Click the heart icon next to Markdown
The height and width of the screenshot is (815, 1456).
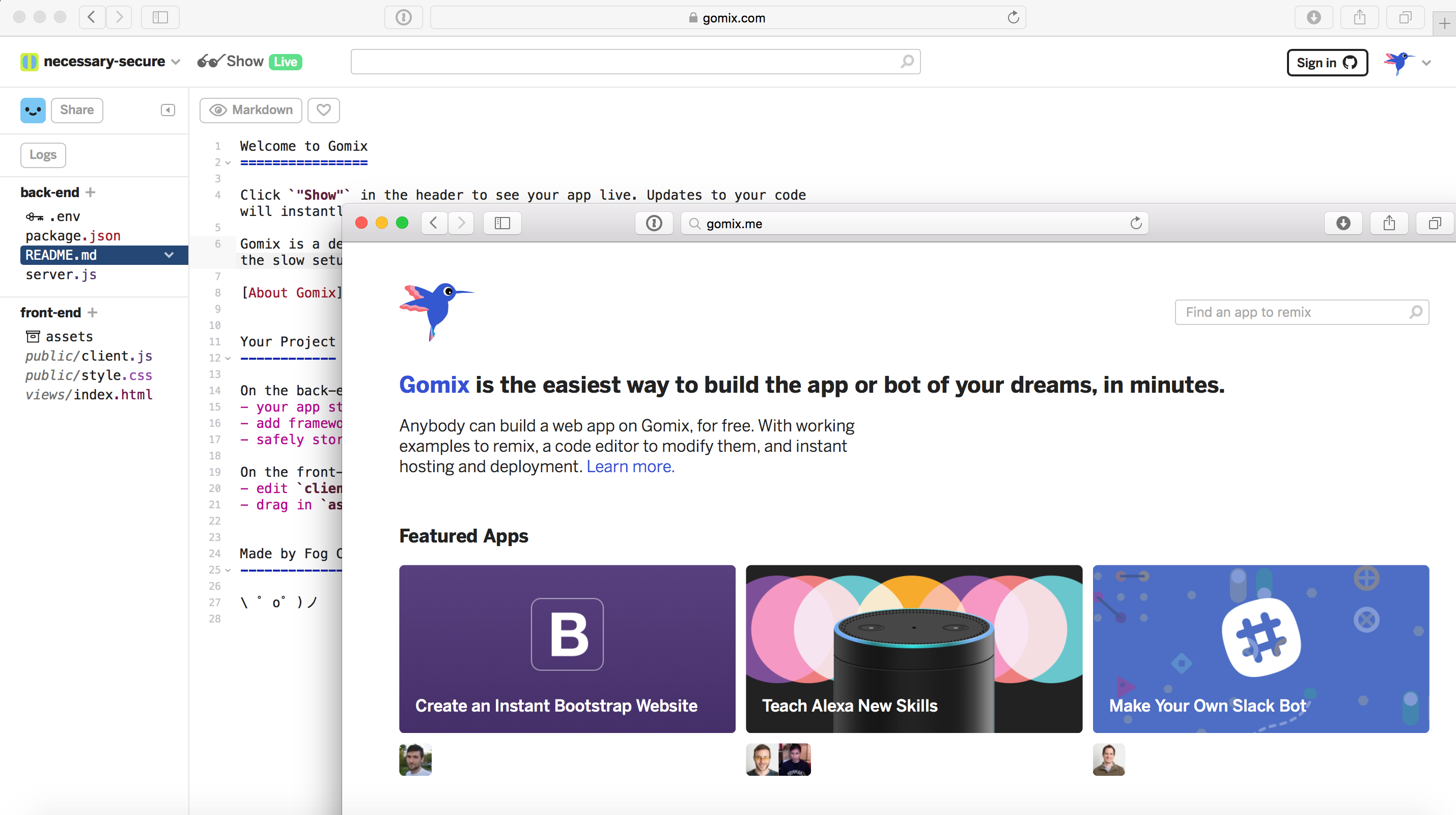click(x=323, y=110)
